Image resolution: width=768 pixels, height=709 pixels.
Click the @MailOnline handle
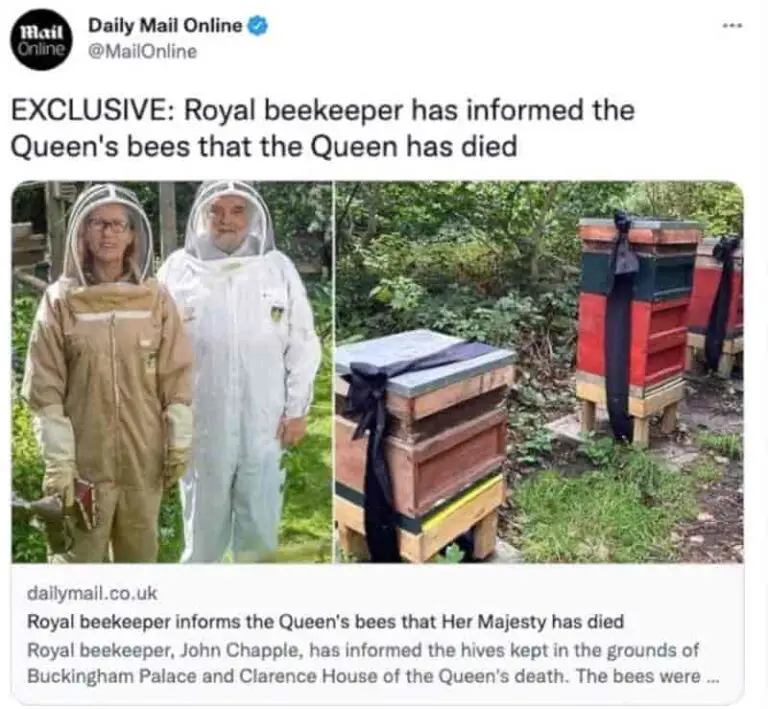click(x=142, y=51)
